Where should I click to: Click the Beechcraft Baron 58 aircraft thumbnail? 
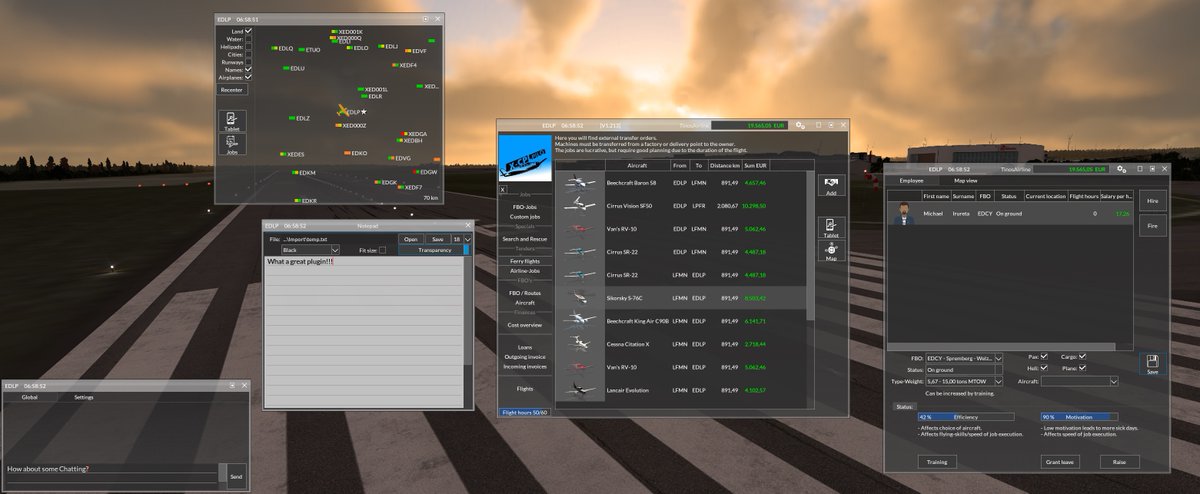[x=580, y=183]
